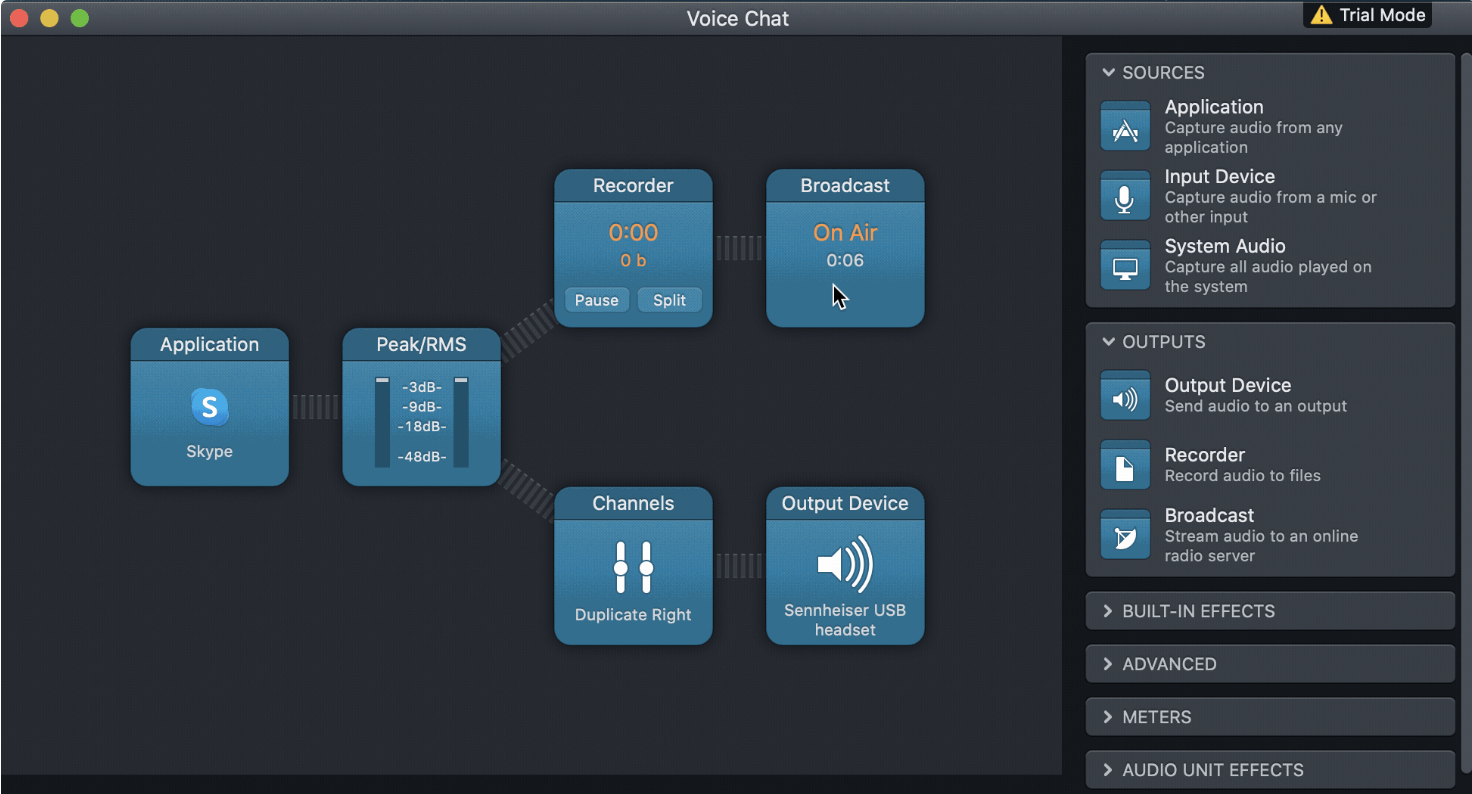Viewport: 1472px width, 794px height.
Task: Click the speaker icon in Output Device block
Action: pos(844,564)
